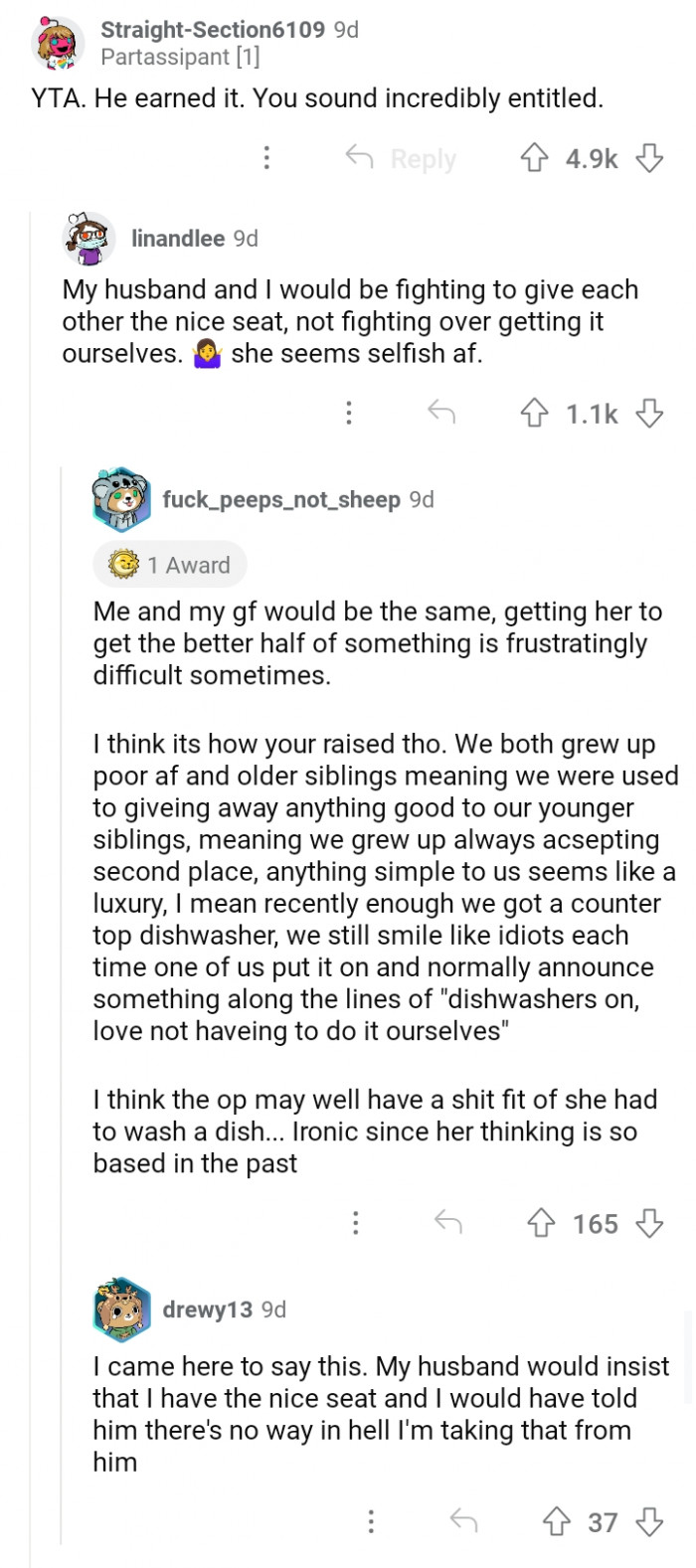This screenshot has width=696, height=1568.
Task: Reply to fuck_peeps_not_sheep's comment via arrow
Action: (x=448, y=1223)
